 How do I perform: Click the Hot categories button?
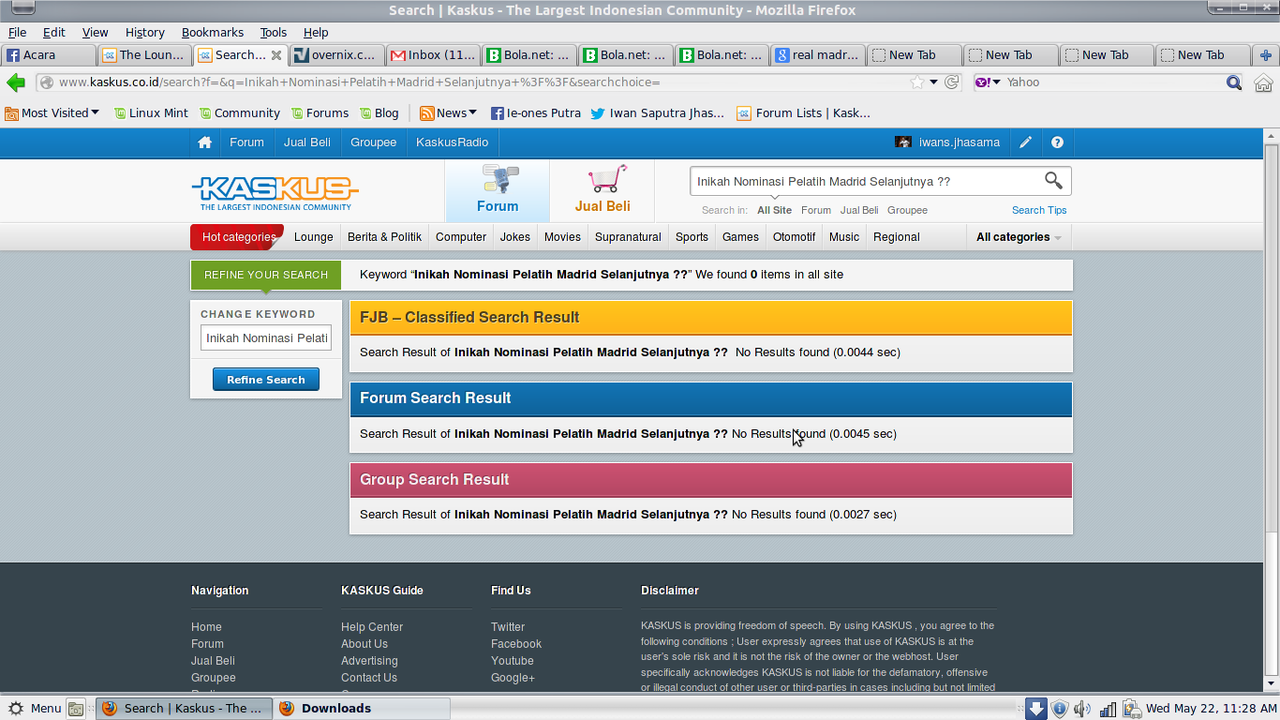pyautogui.click(x=237, y=237)
